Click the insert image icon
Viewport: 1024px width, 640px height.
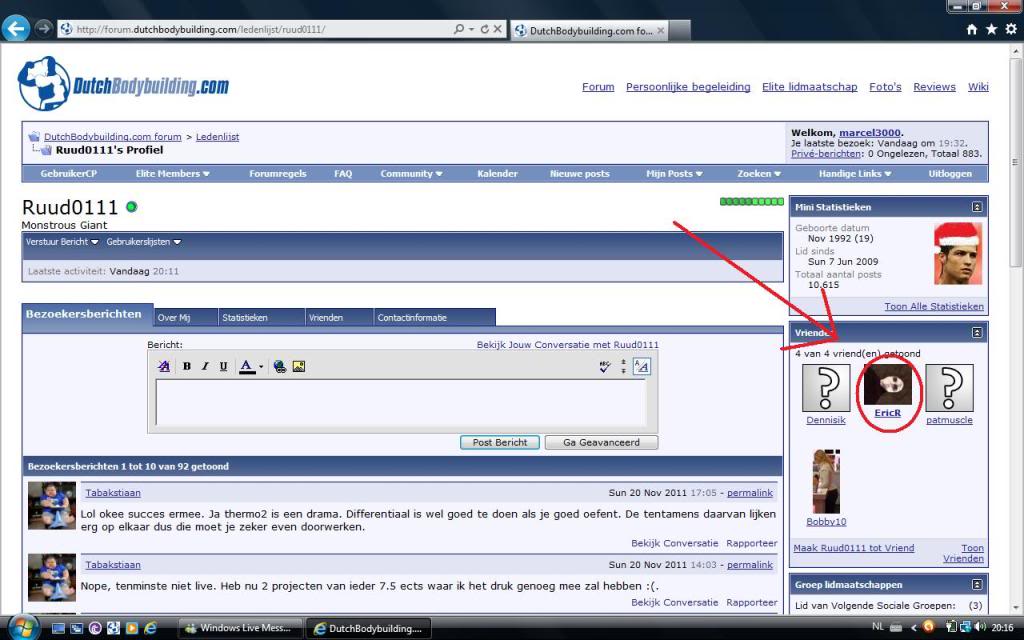click(x=298, y=367)
